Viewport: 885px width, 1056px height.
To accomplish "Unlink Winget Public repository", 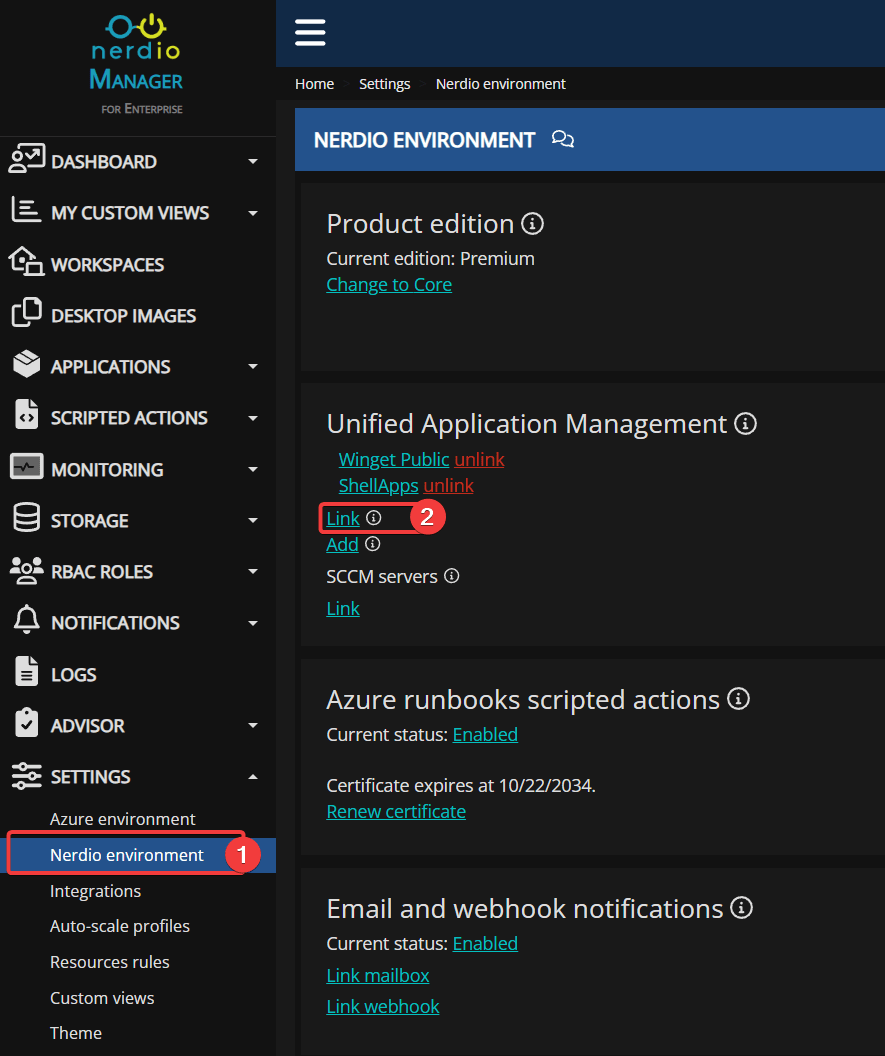I will tap(480, 459).
